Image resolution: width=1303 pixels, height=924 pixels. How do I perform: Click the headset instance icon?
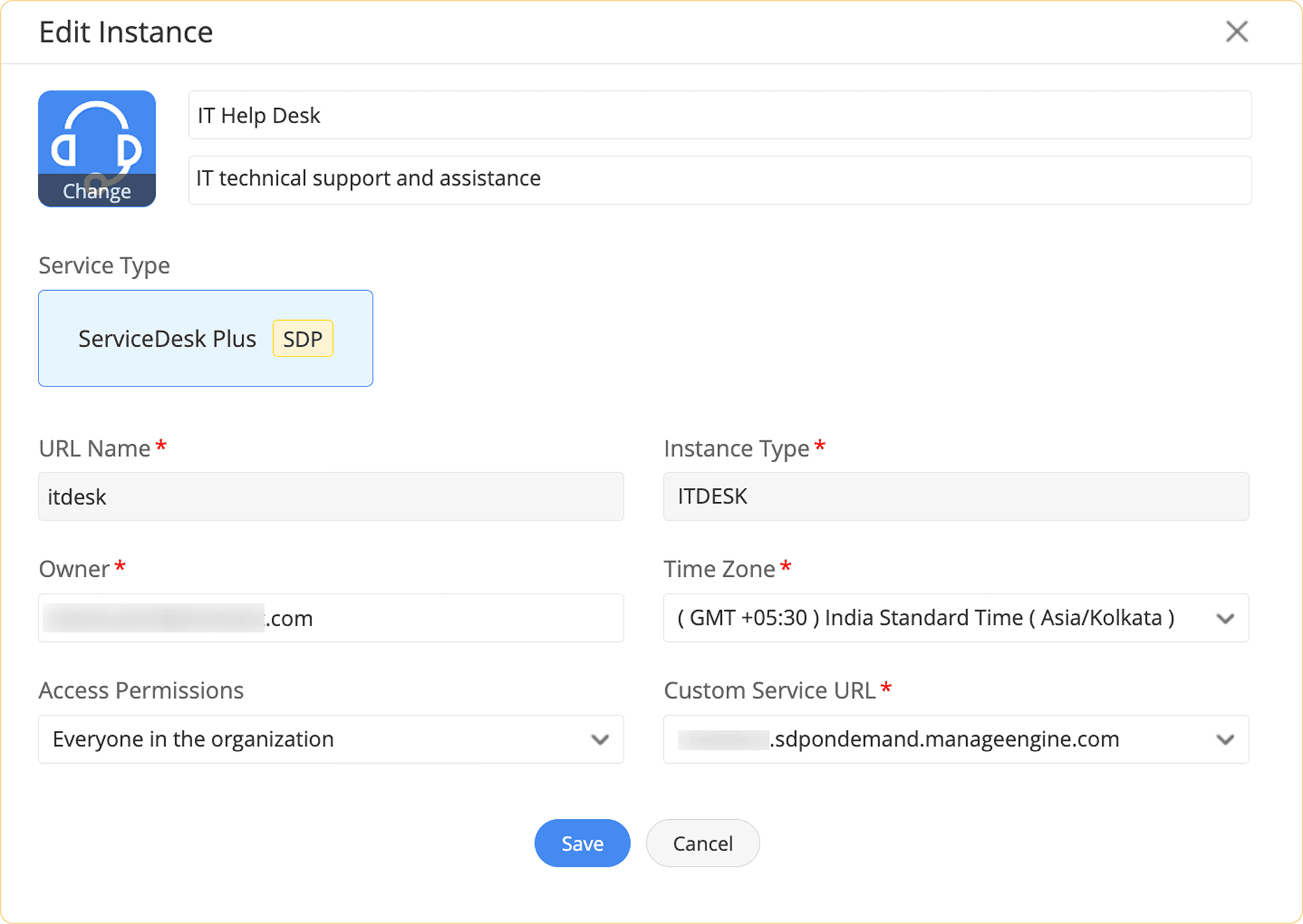point(96,134)
